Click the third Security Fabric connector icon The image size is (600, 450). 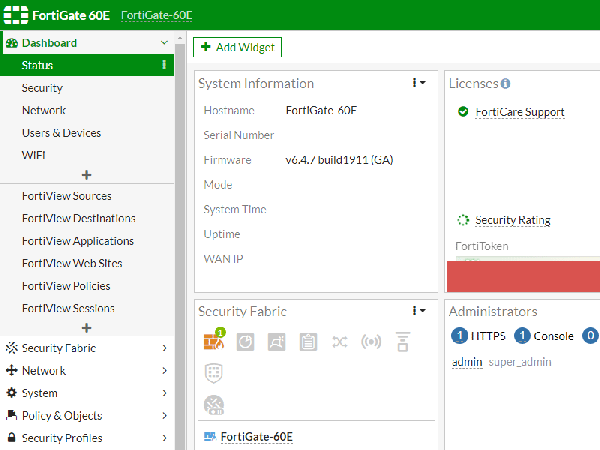[x=277, y=342]
